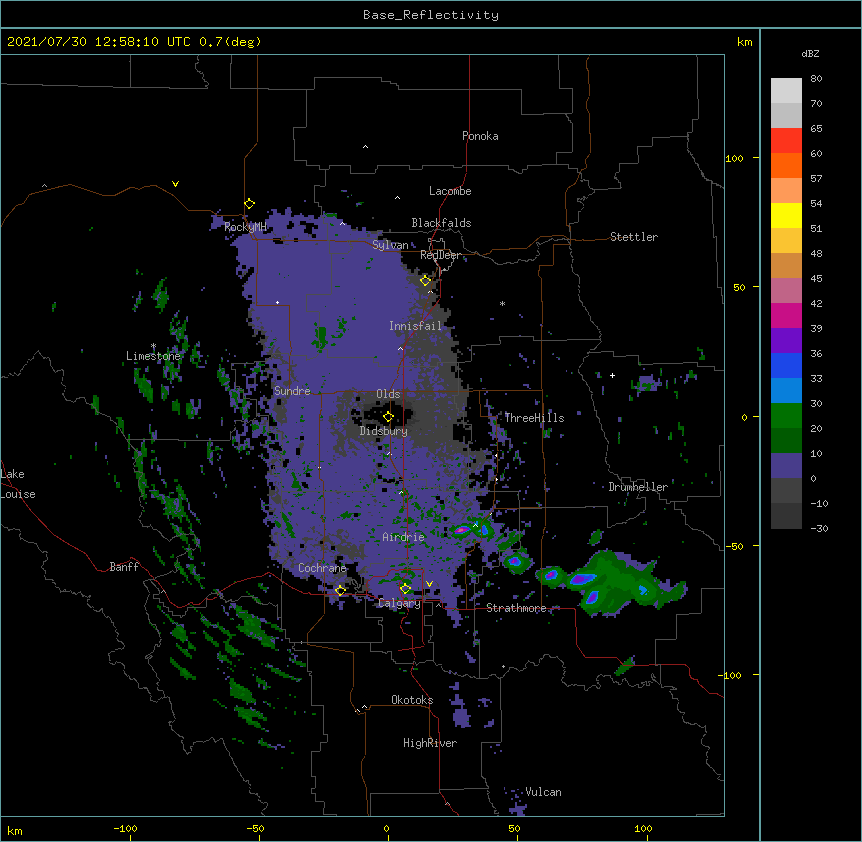
Task: Select the yellow 51-54 dBZ legend swatch
Action: pyautogui.click(x=786, y=216)
